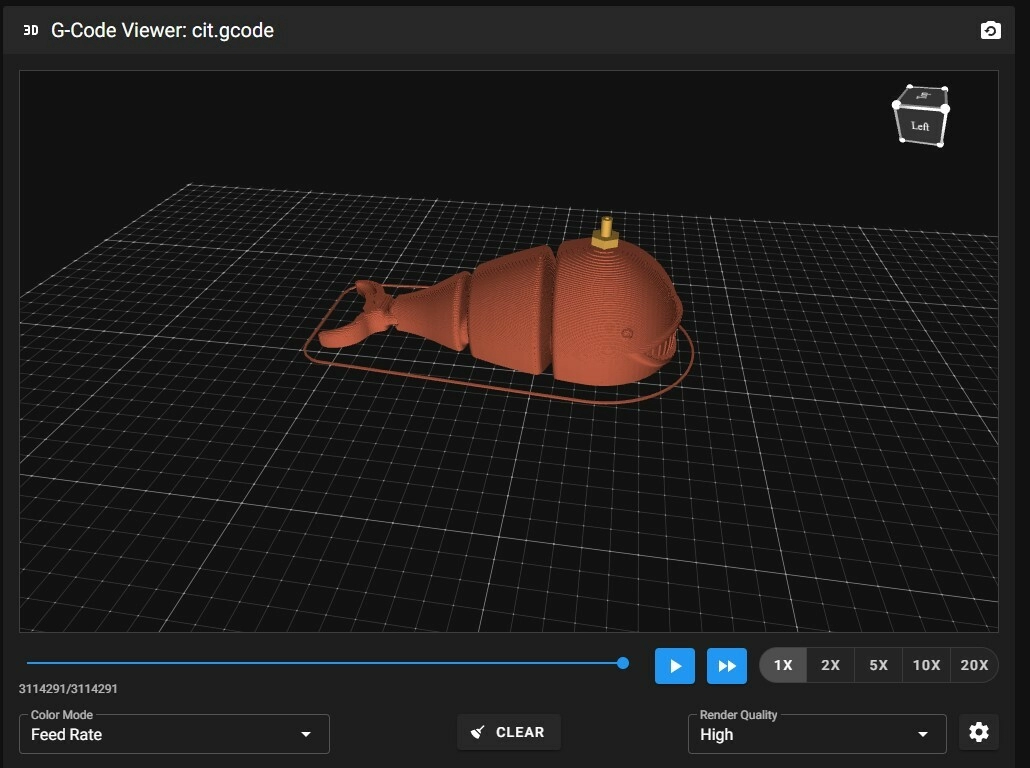Screen dimensions: 1030x768
Task: Click the playback progress slider handle
Action: (x=623, y=663)
